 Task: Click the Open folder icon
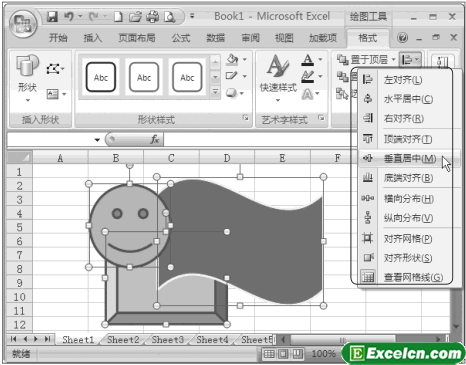[135, 17]
